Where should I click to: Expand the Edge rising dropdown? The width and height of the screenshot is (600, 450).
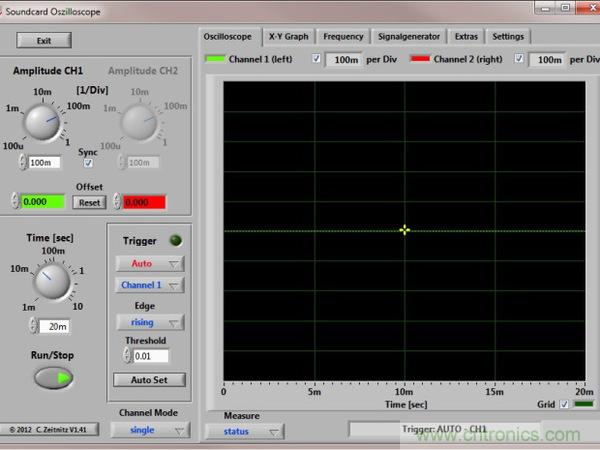[x=149, y=322]
